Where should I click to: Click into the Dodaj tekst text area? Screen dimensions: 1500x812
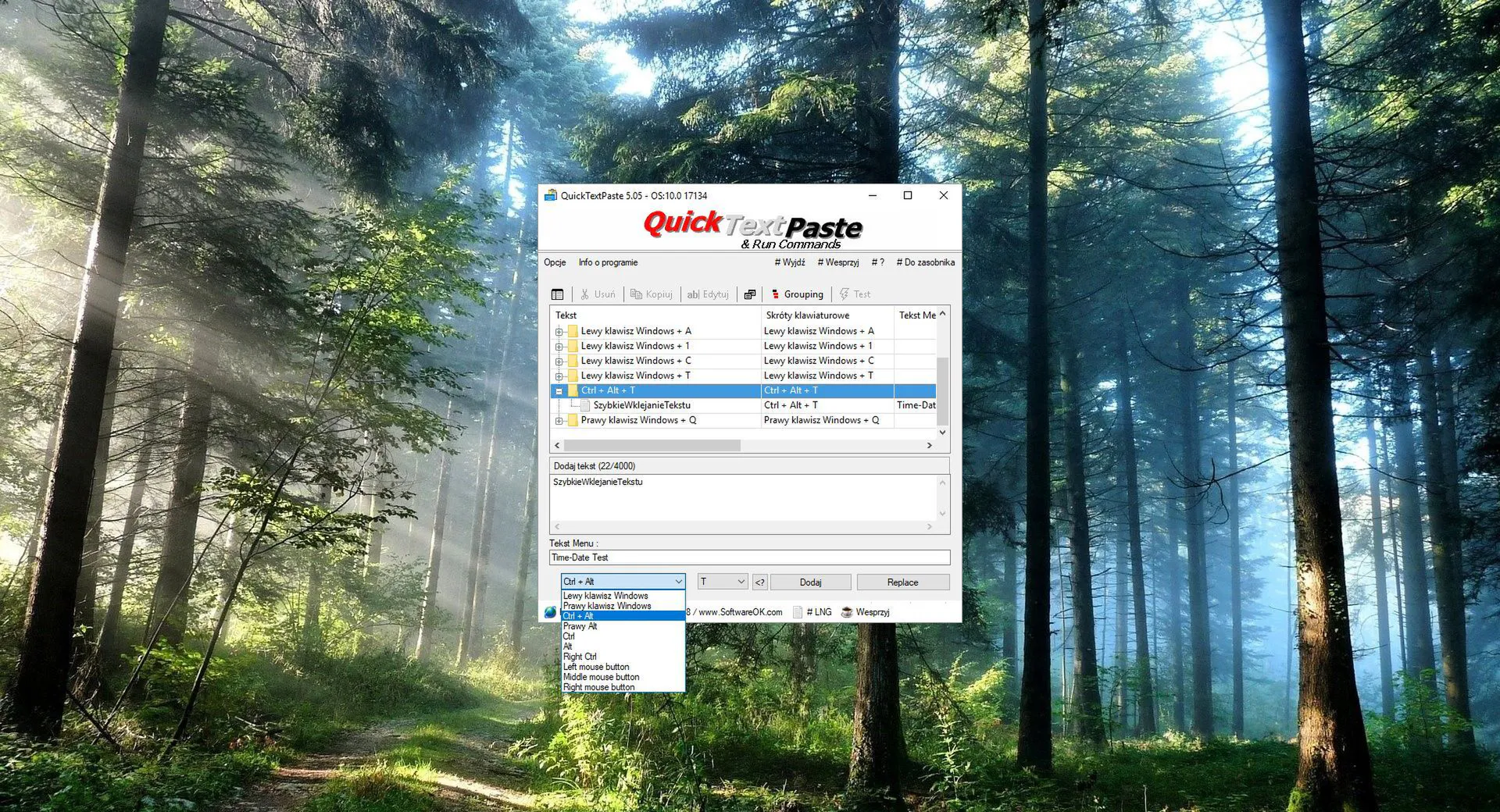[x=743, y=497]
